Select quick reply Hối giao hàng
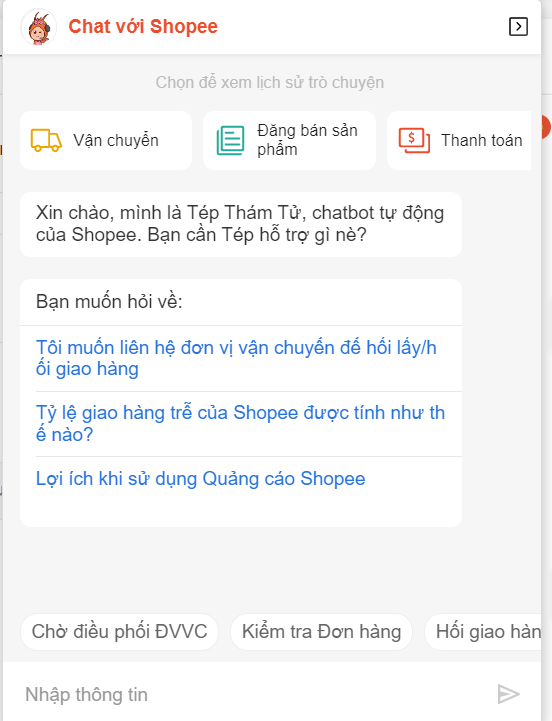 pyautogui.click(x=483, y=632)
